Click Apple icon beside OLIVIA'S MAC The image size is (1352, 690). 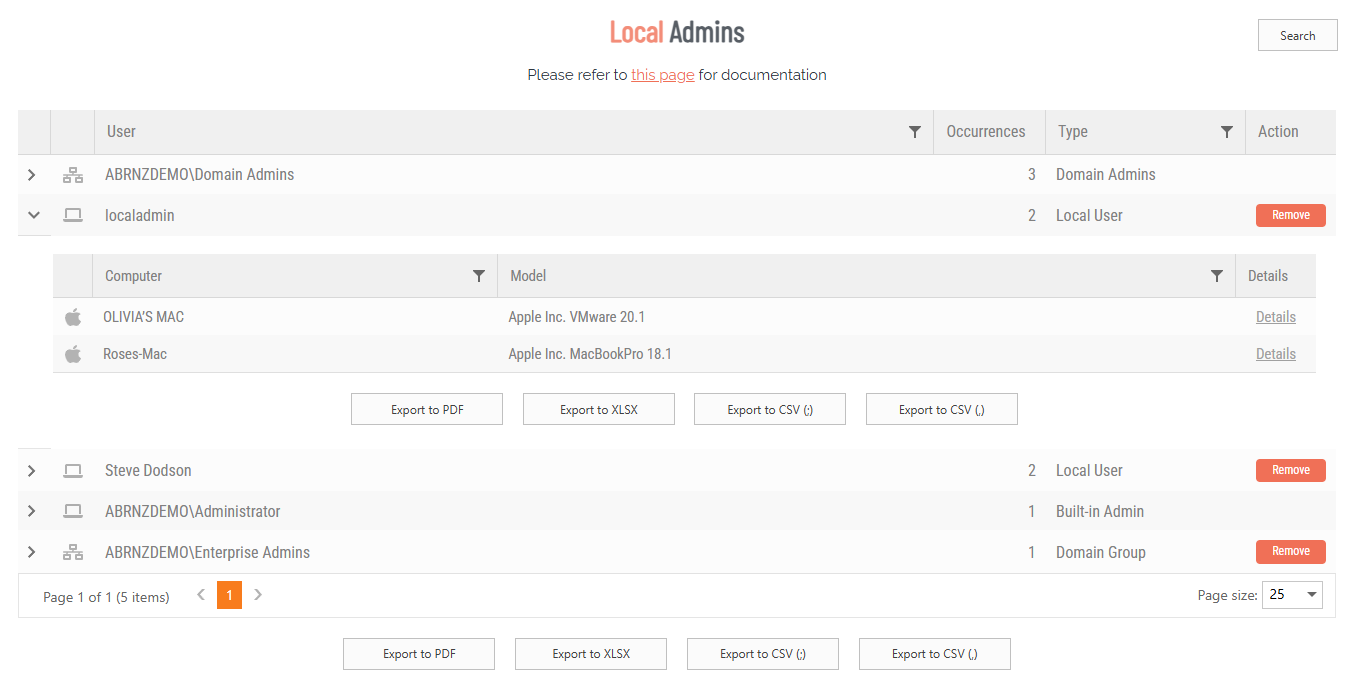point(73,317)
